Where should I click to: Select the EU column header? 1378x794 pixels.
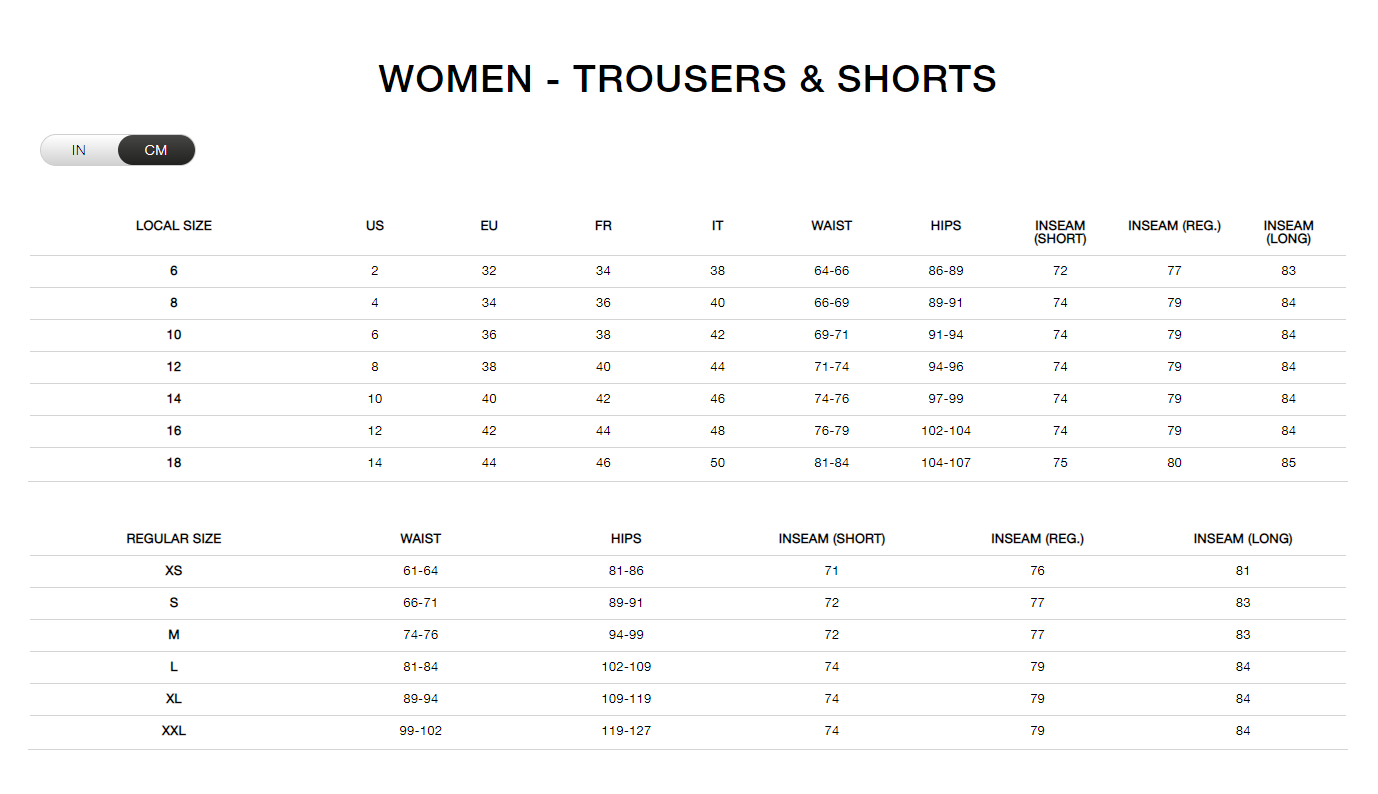[489, 226]
